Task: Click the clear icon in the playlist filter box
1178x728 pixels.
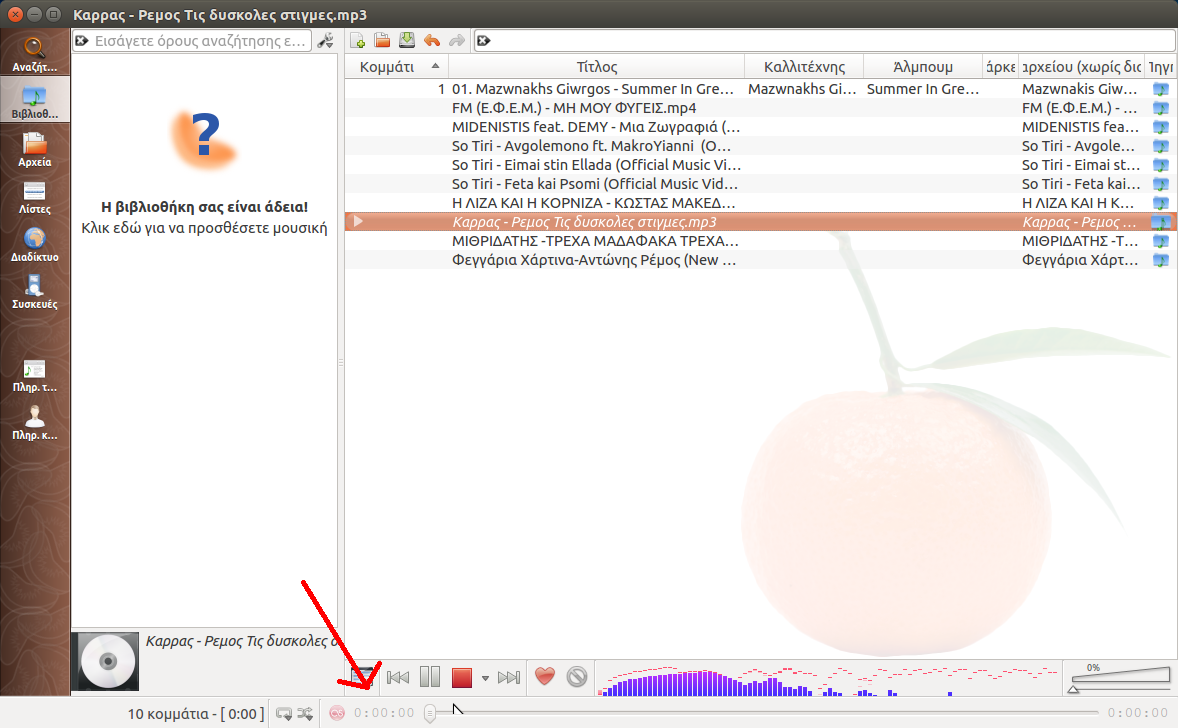Action: (x=484, y=41)
